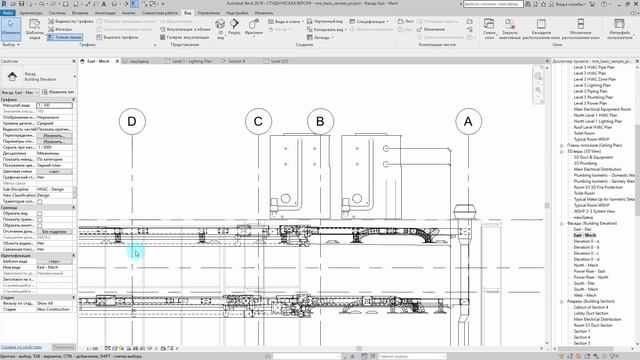Click Изменить button for Переопределения row

tap(55, 135)
